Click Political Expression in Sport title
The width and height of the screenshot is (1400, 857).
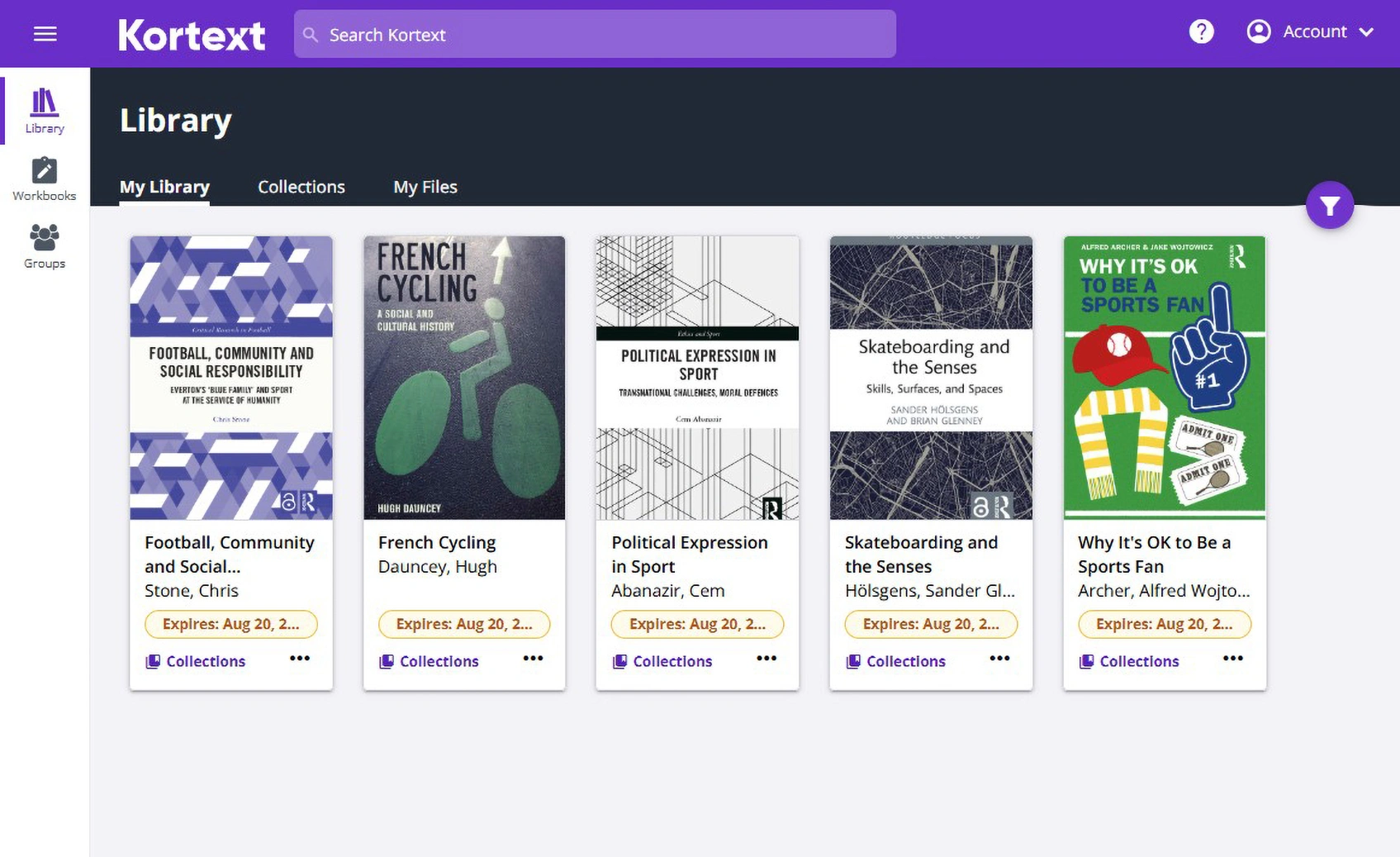point(690,555)
